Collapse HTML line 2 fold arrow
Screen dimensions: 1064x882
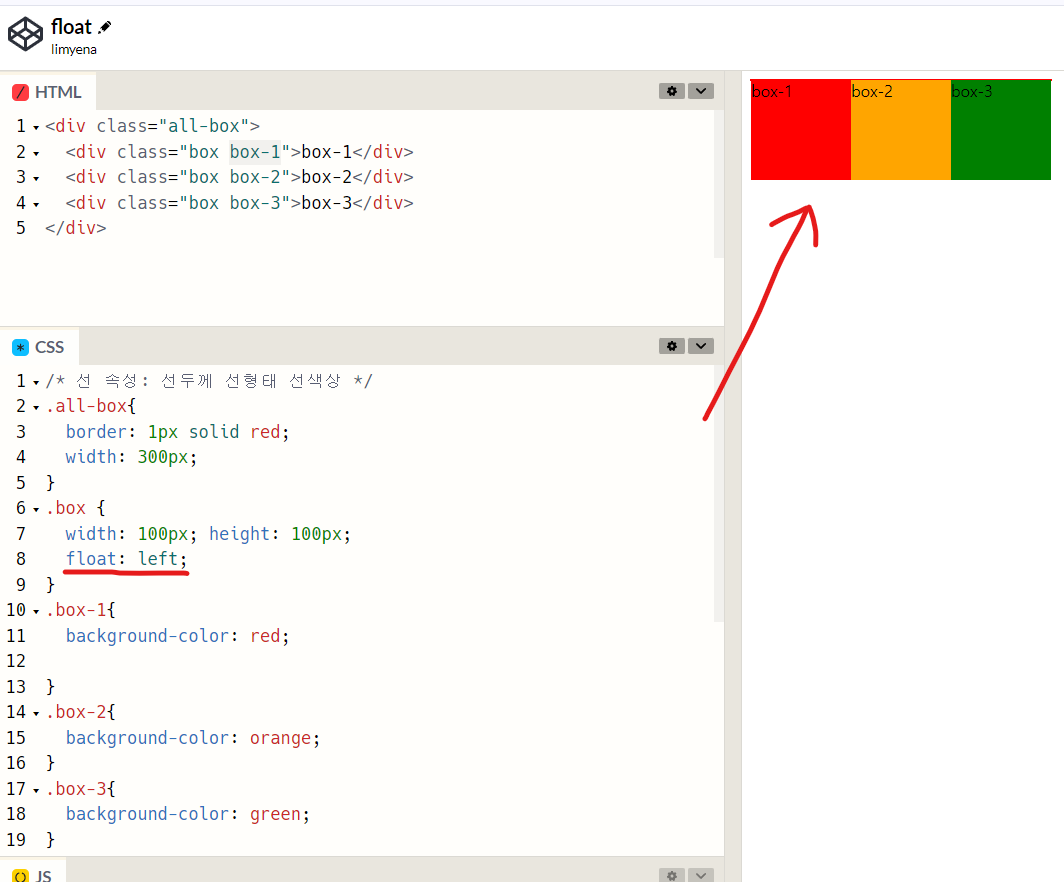click(36, 153)
